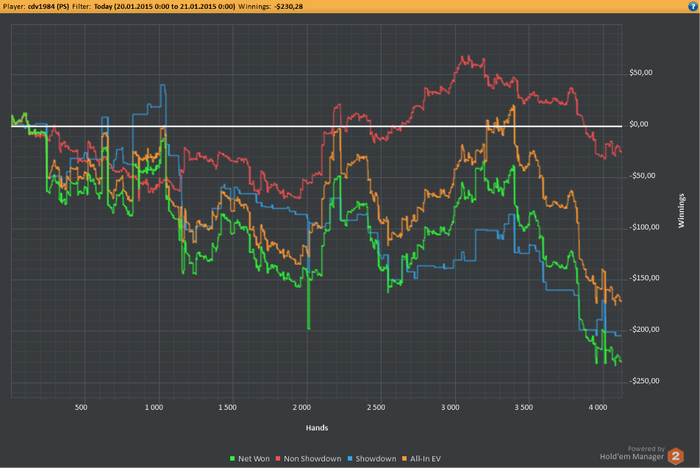Click the blue help icon in the header
The height and width of the screenshot is (468, 700).
[693, 6]
